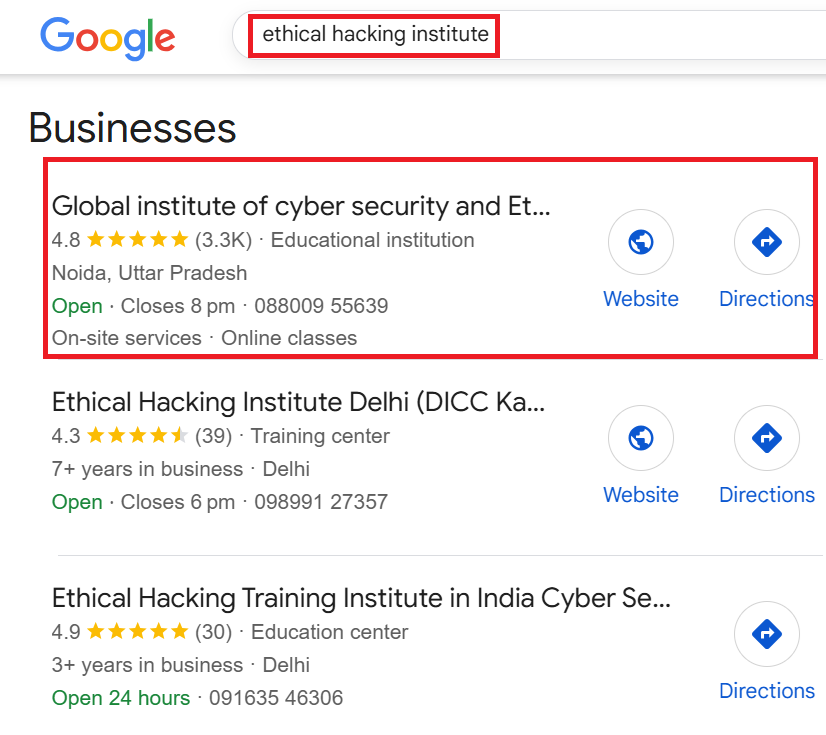This screenshot has width=826, height=735.
Task: Open Directions arrow icon for Global institute
Action: (x=767, y=242)
